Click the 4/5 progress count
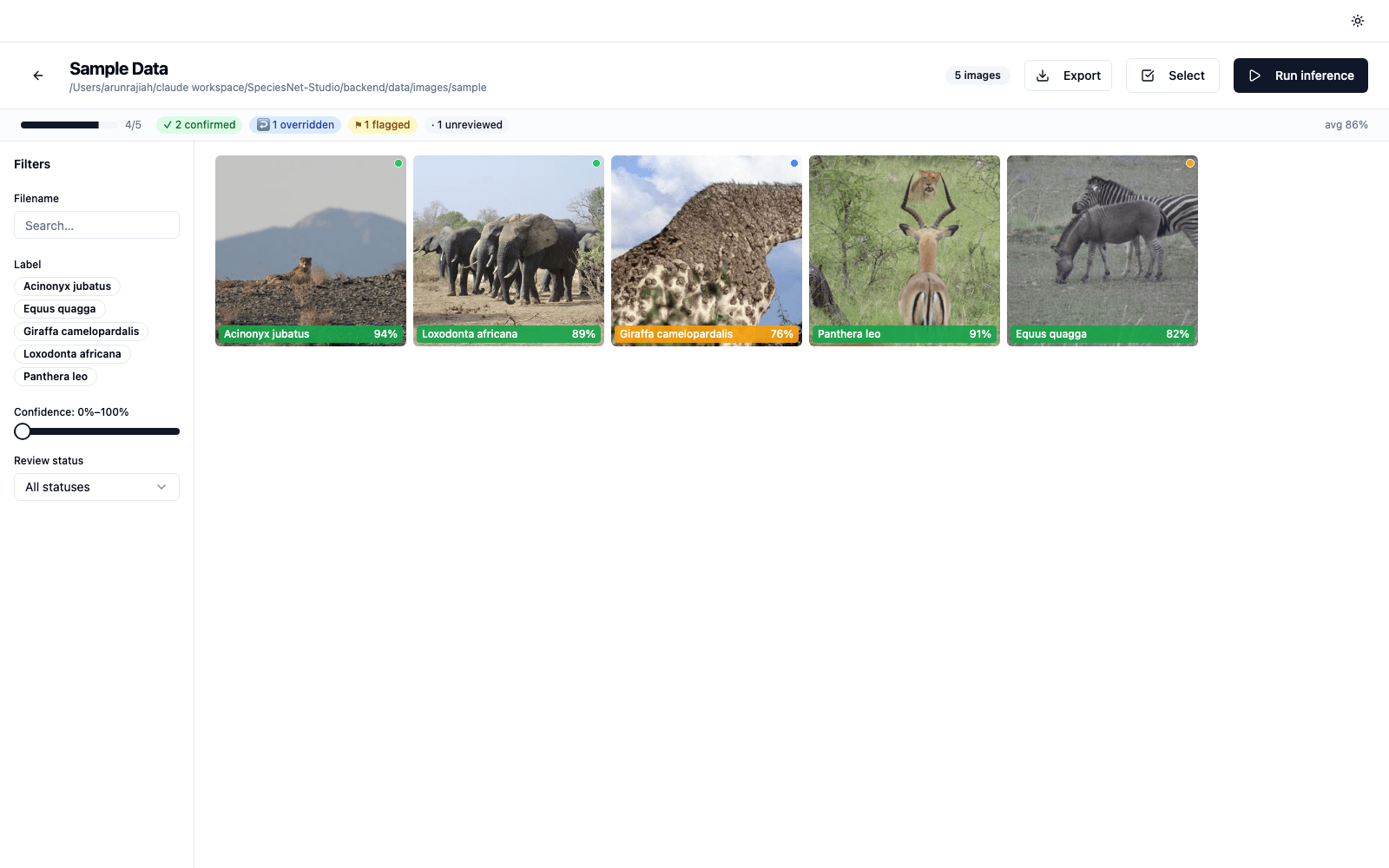Screen dimensions: 1389x868 (133, 125)
